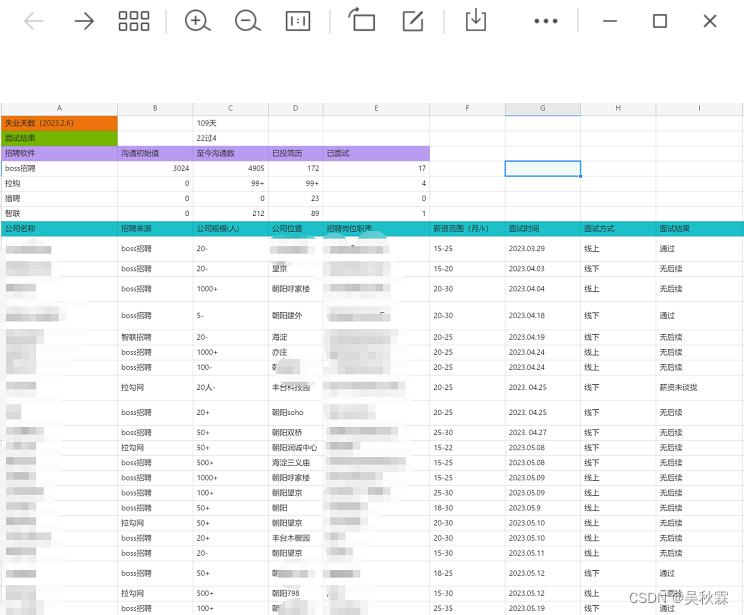Select the '18-25' salary cell
This screenshot has width=744, height=615.
pyautogui.click(x=467, y=573)
